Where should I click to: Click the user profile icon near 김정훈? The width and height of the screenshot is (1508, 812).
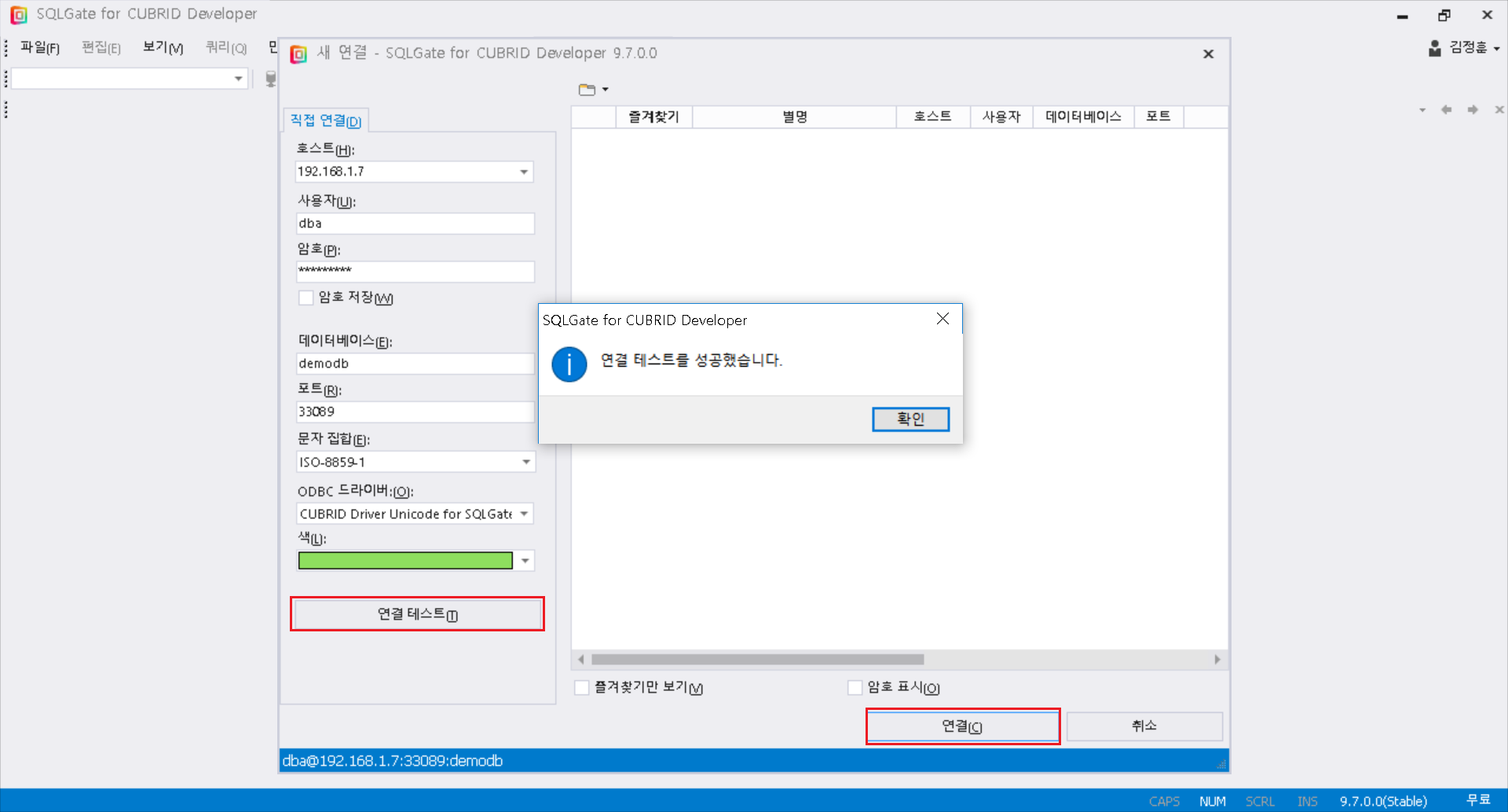1434,48
